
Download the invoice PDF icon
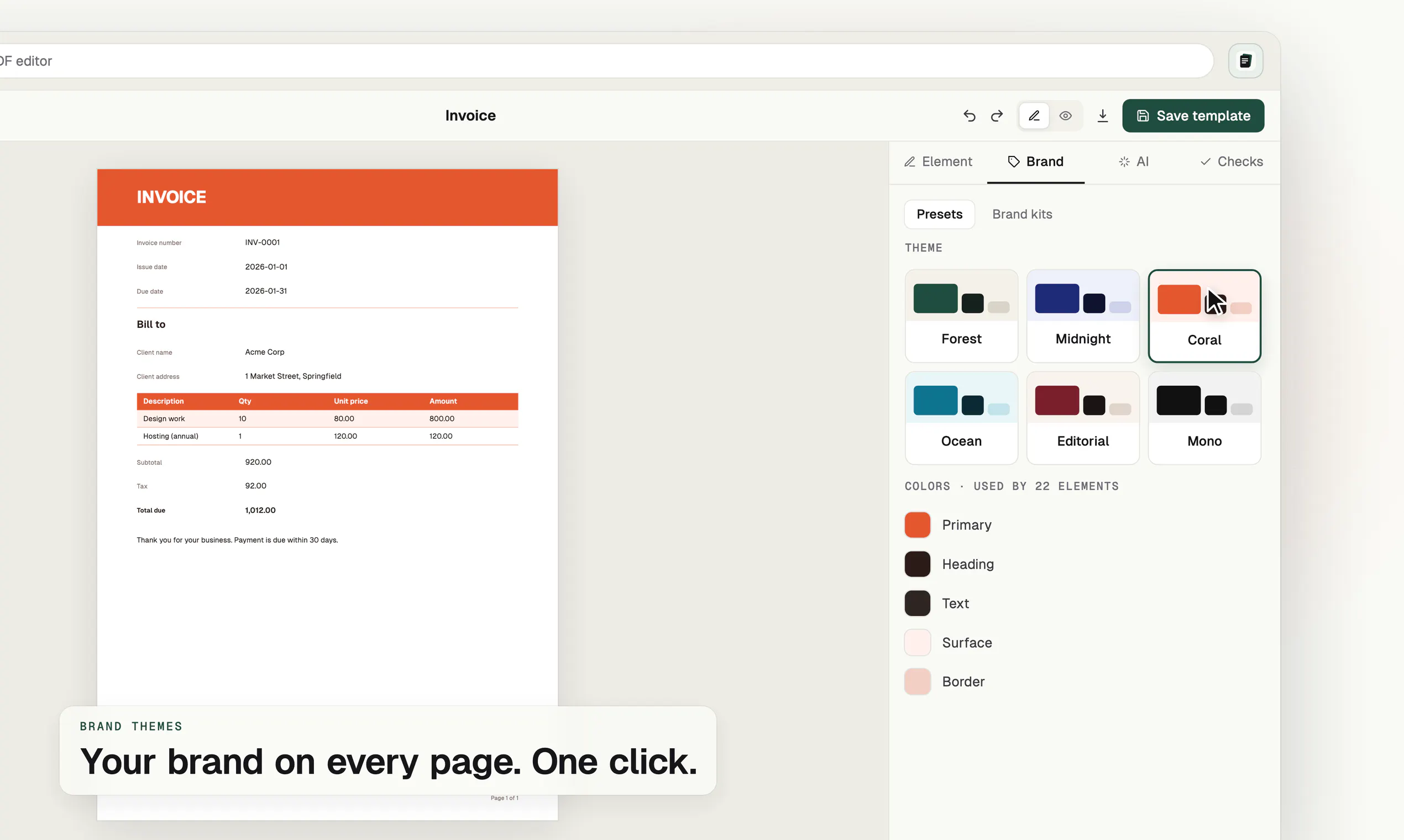click(x=1102, y=116)
